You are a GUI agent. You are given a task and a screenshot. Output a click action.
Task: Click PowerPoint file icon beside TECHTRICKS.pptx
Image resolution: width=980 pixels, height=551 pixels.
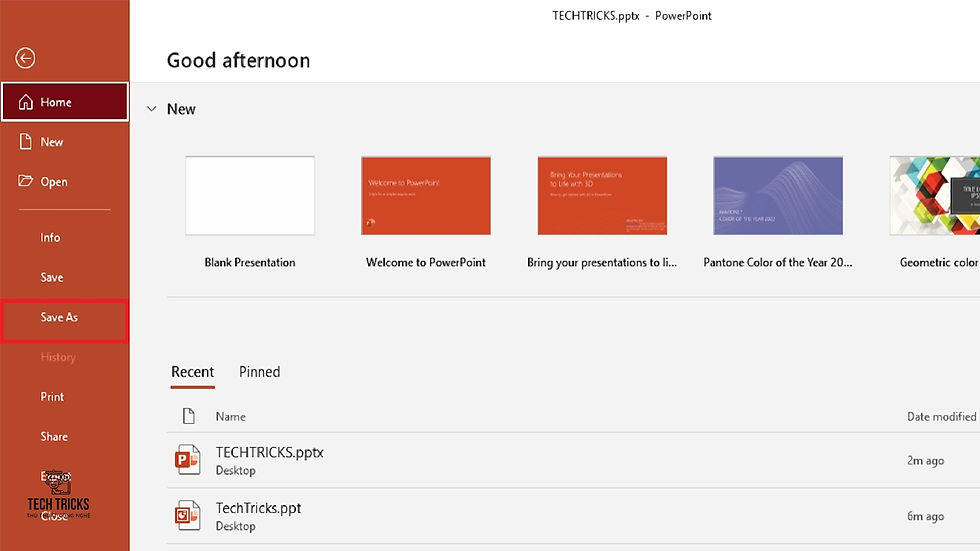188,460
